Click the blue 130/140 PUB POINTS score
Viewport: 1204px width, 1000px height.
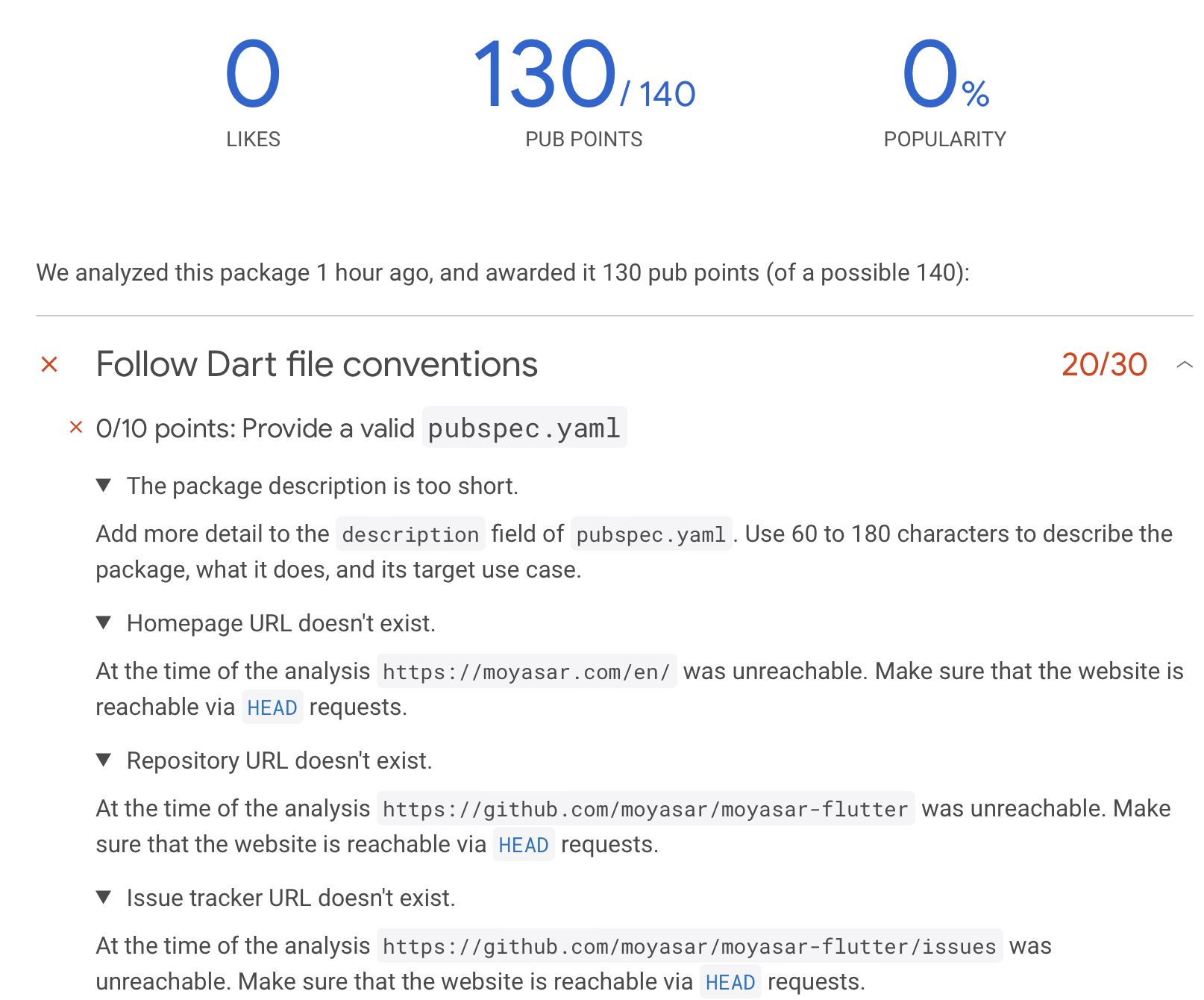[x=586, y=75]
